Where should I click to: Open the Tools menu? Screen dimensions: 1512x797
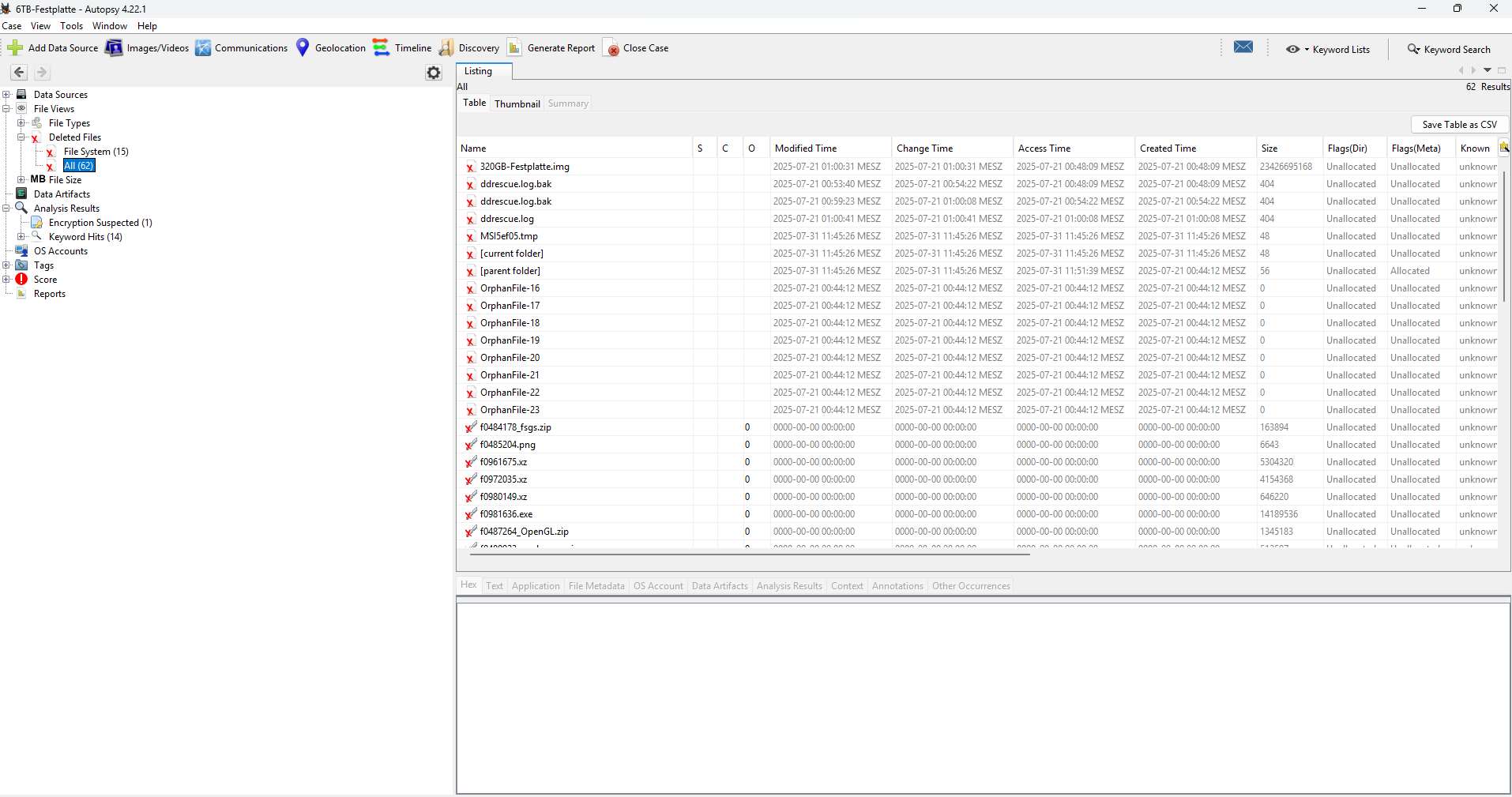pos(71,26)
